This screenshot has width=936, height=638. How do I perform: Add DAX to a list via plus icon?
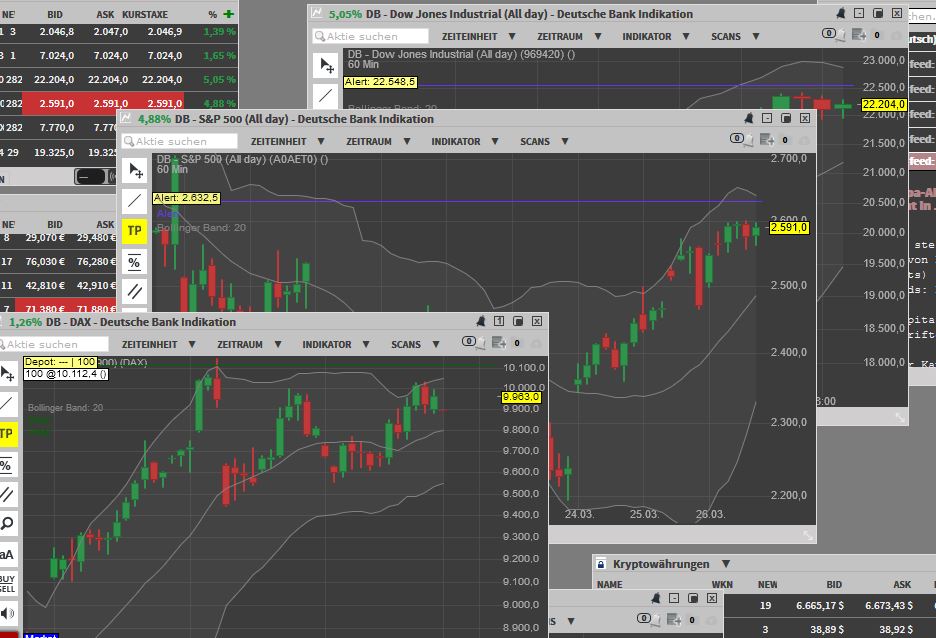(498, 343)
